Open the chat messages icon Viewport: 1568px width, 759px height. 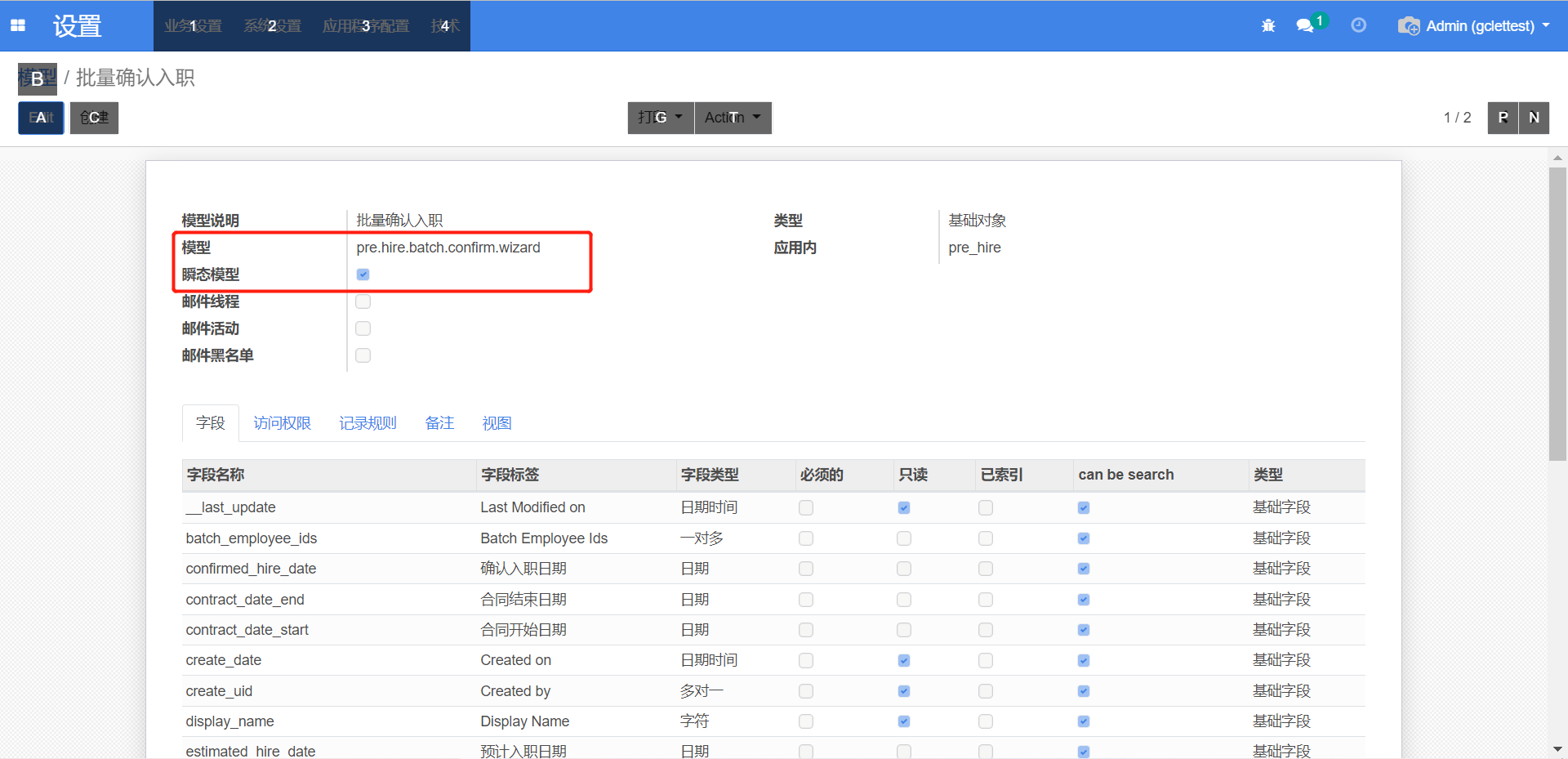point(1305,26)
